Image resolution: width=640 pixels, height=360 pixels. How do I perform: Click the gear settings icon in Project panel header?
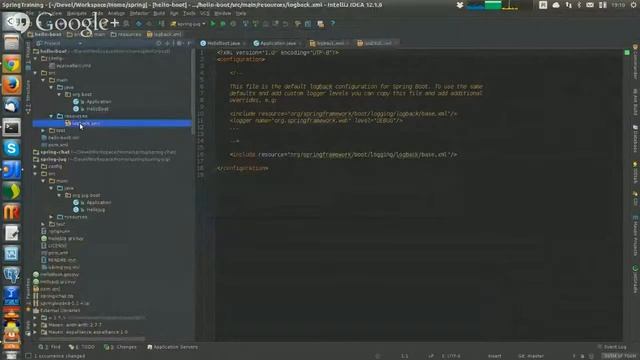(x=179, y=43)
